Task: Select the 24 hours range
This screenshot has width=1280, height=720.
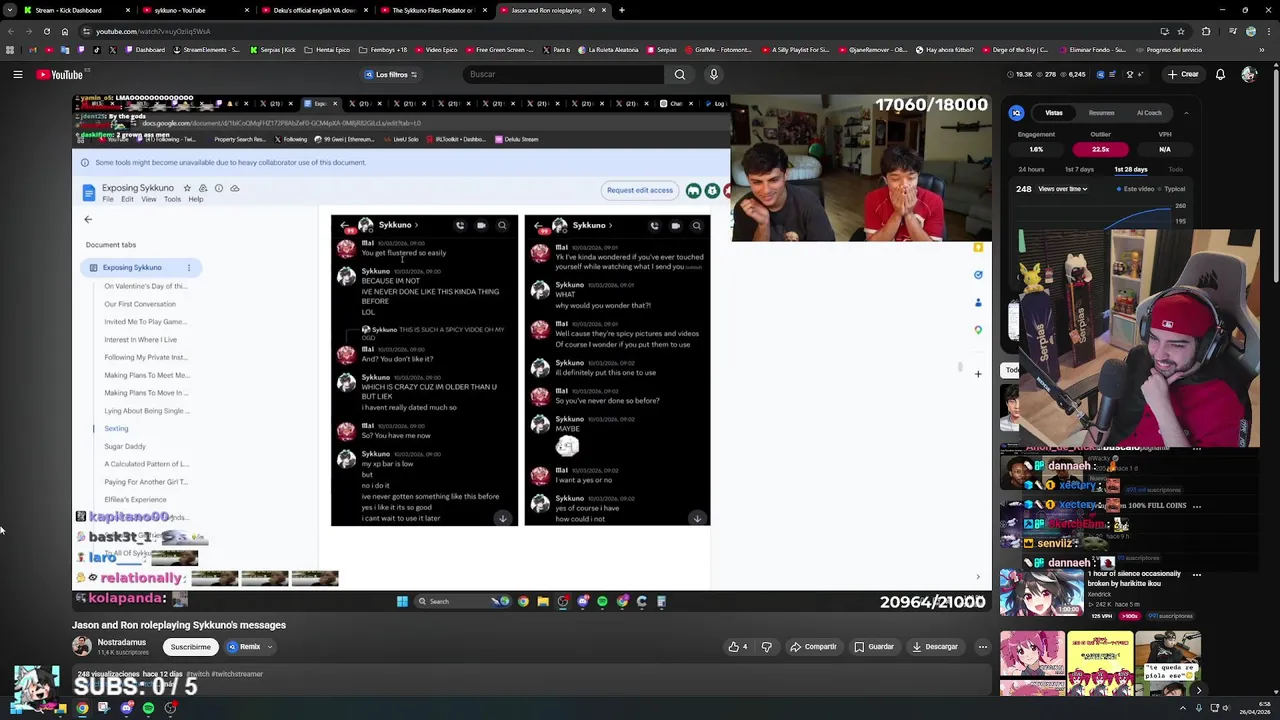Action: (x=1031, y=170)
